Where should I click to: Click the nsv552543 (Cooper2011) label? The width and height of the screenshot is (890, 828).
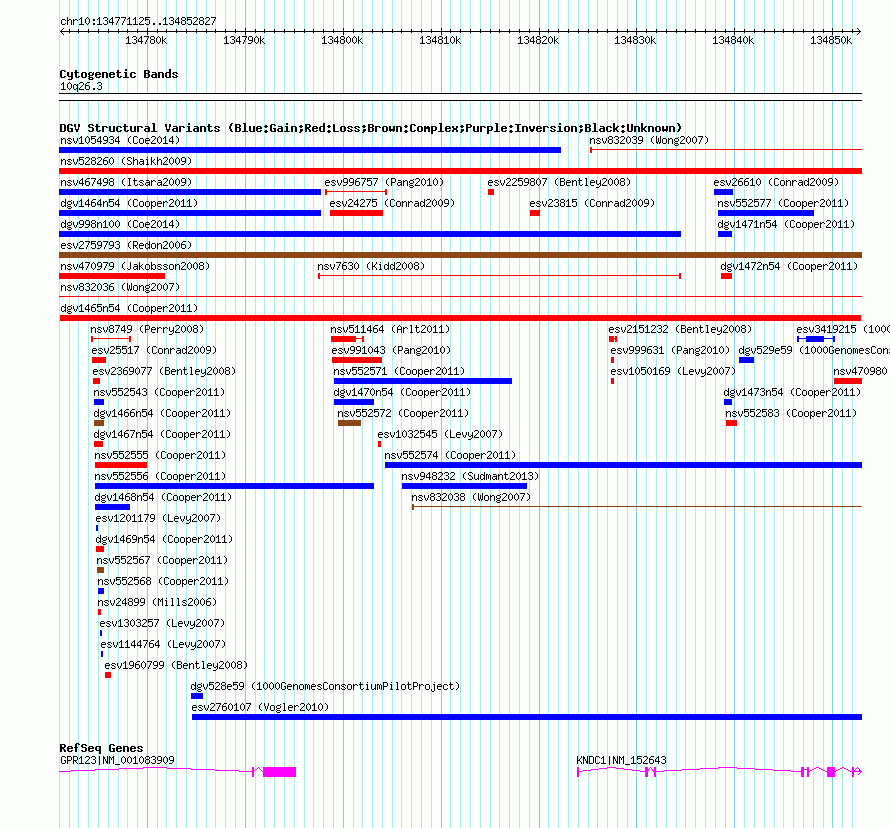click(x=159, y=392)
